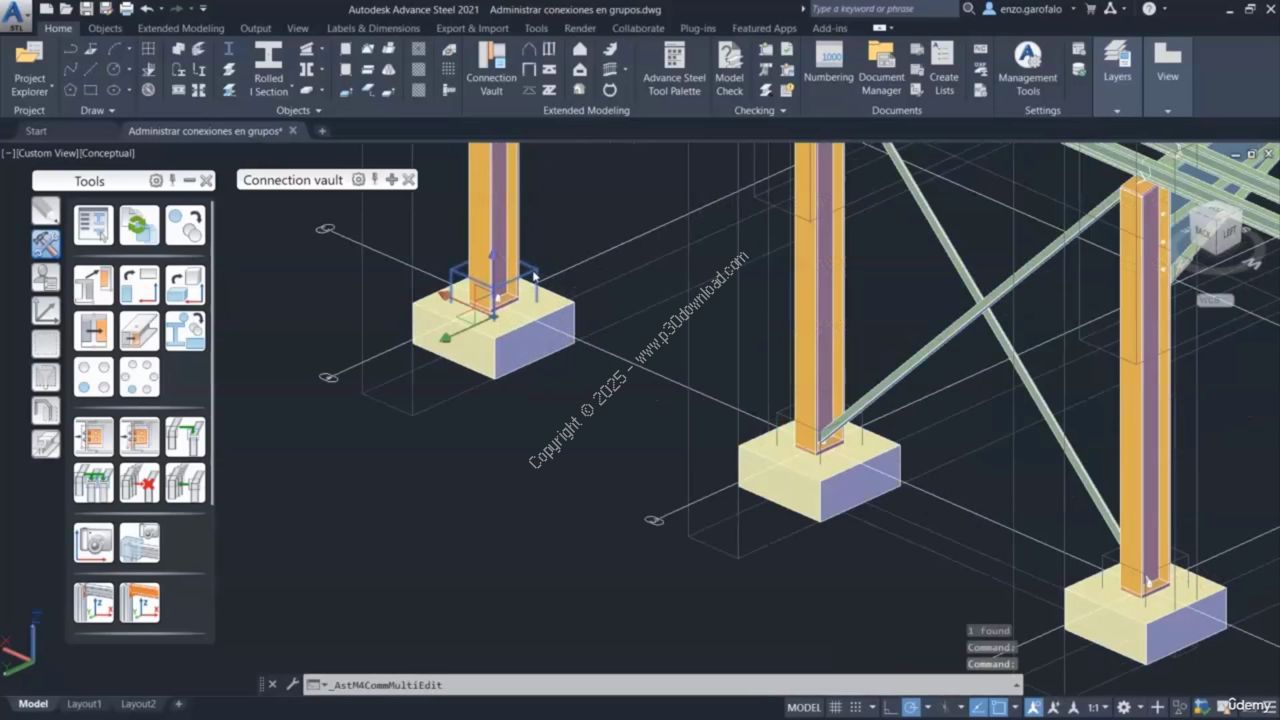
Task: Open the Layers panel dropdown
Action: 1117,111
